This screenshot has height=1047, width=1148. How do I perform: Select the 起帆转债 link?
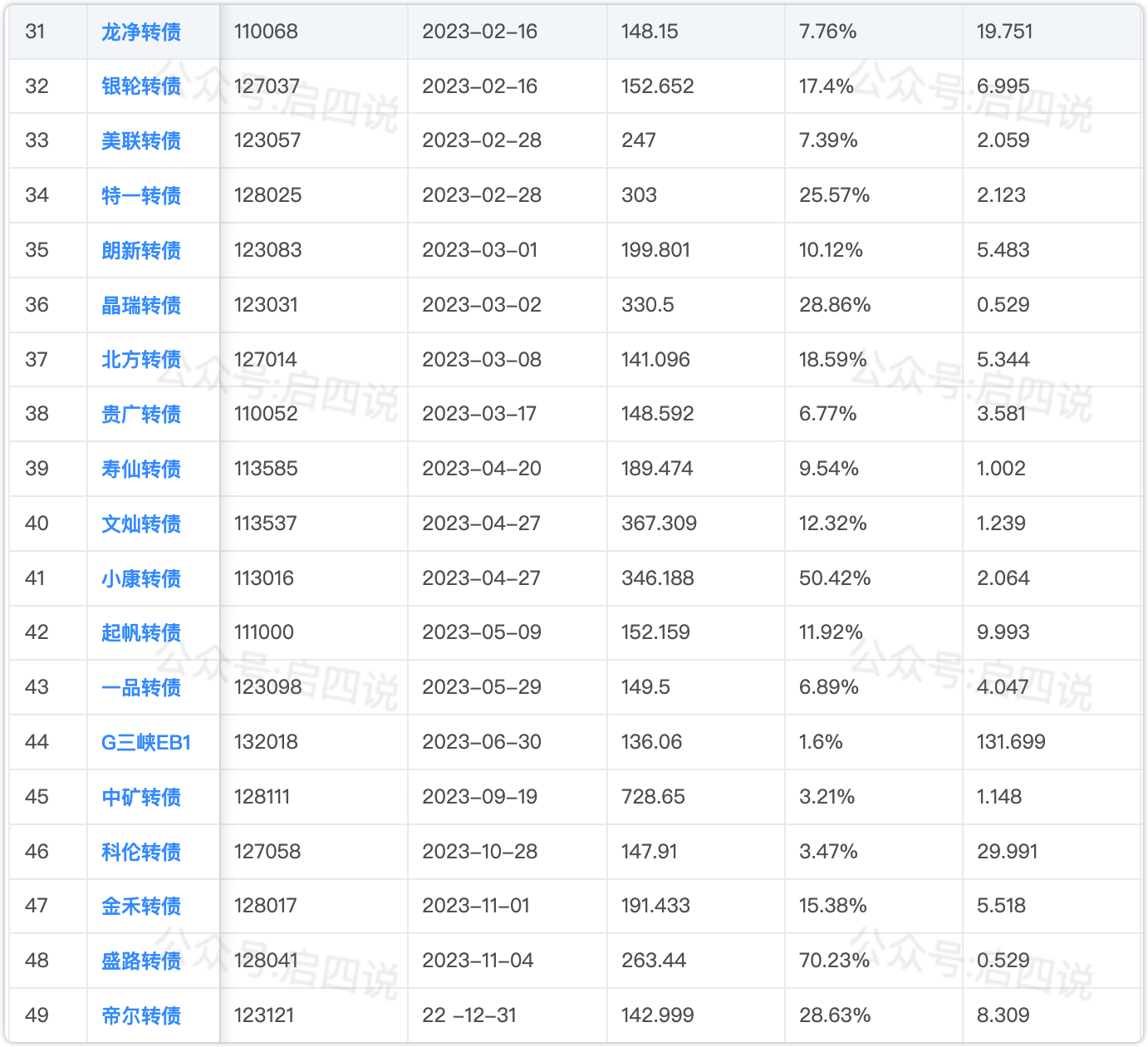tap(141, 632)
